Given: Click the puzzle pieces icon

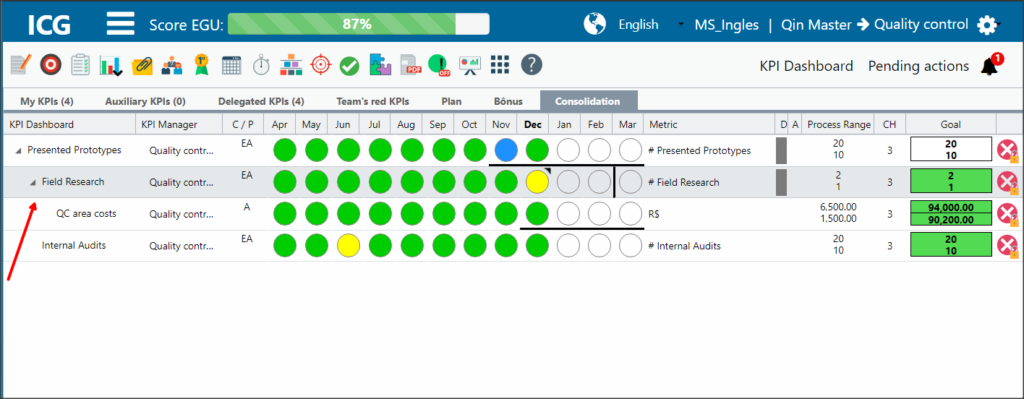Looking at the screenshot, I should tap(380, 65).
